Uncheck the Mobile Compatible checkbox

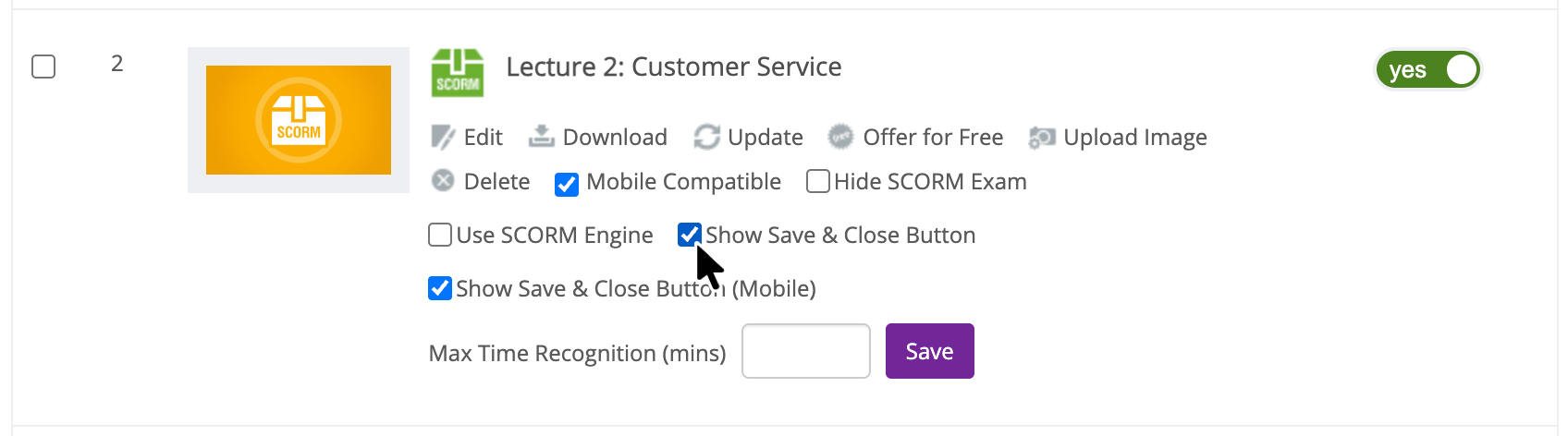(x=567, y=184)
